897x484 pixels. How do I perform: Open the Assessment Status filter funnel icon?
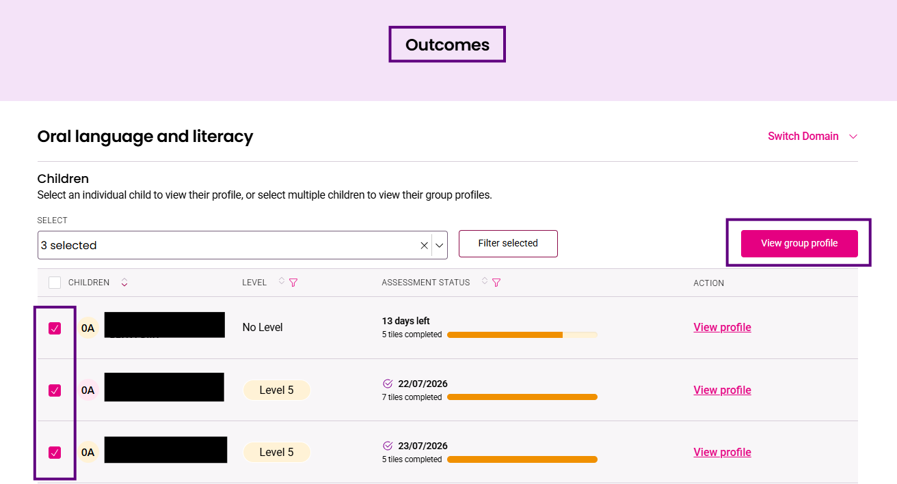click(x=497, y=283)
